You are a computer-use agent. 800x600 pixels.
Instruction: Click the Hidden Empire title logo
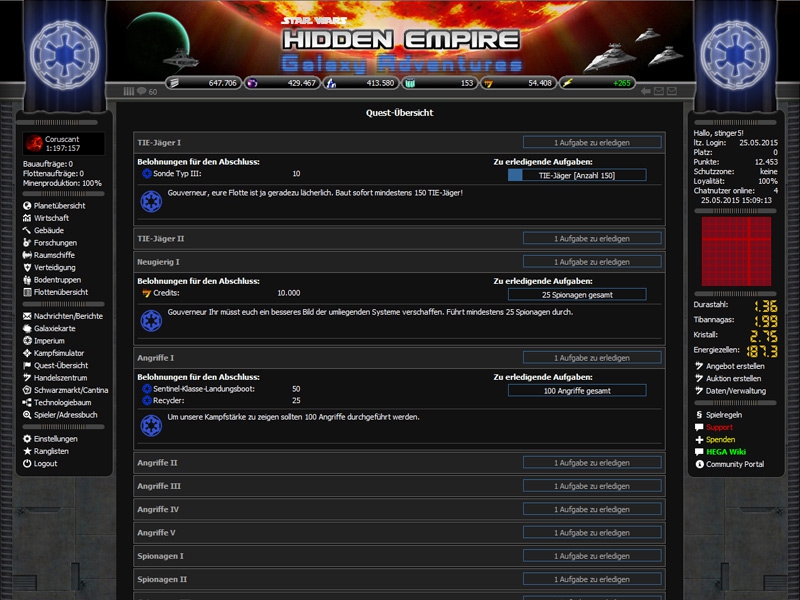point(402,40)
